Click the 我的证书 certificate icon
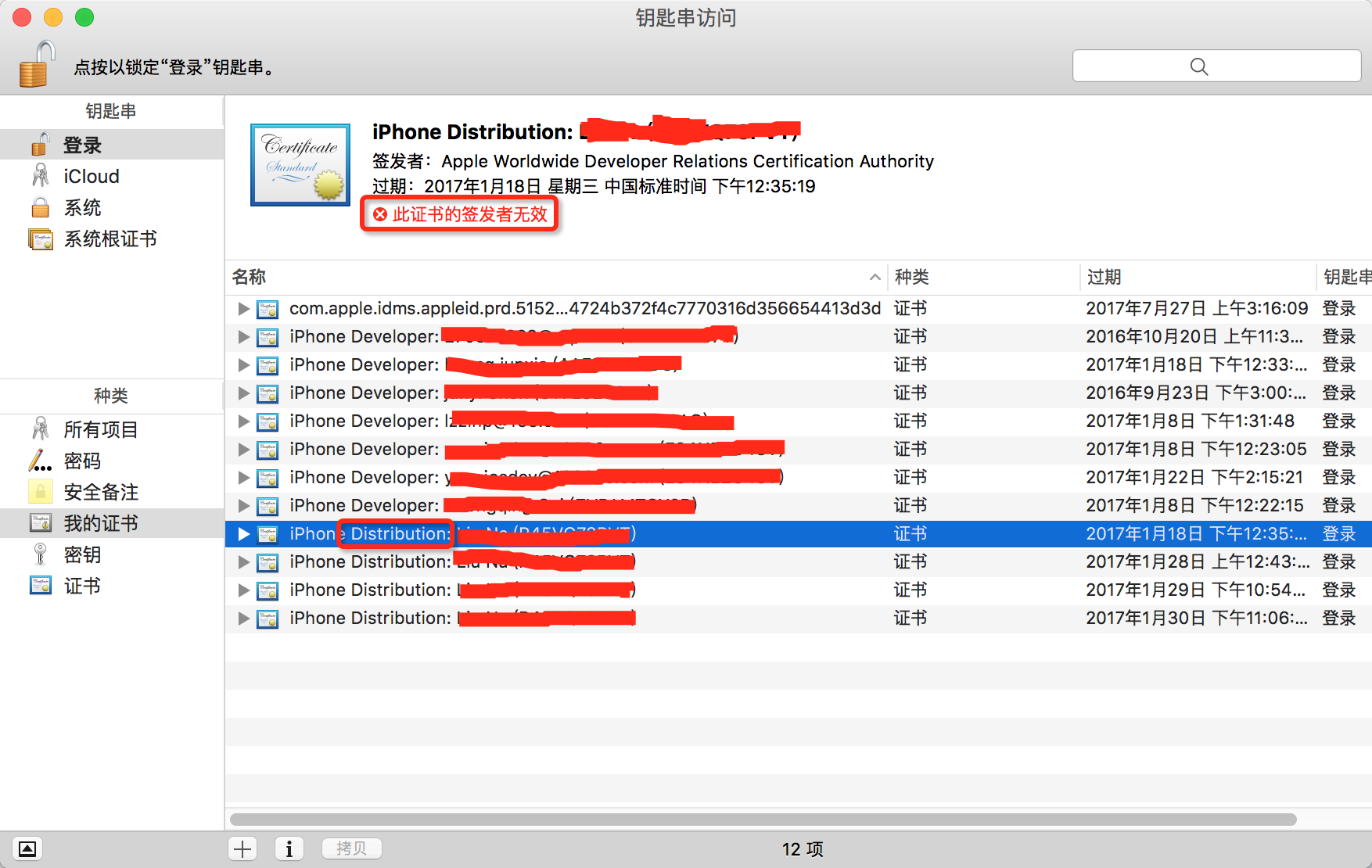This screenshot has height=868, width=1372. tap(40, 522)
